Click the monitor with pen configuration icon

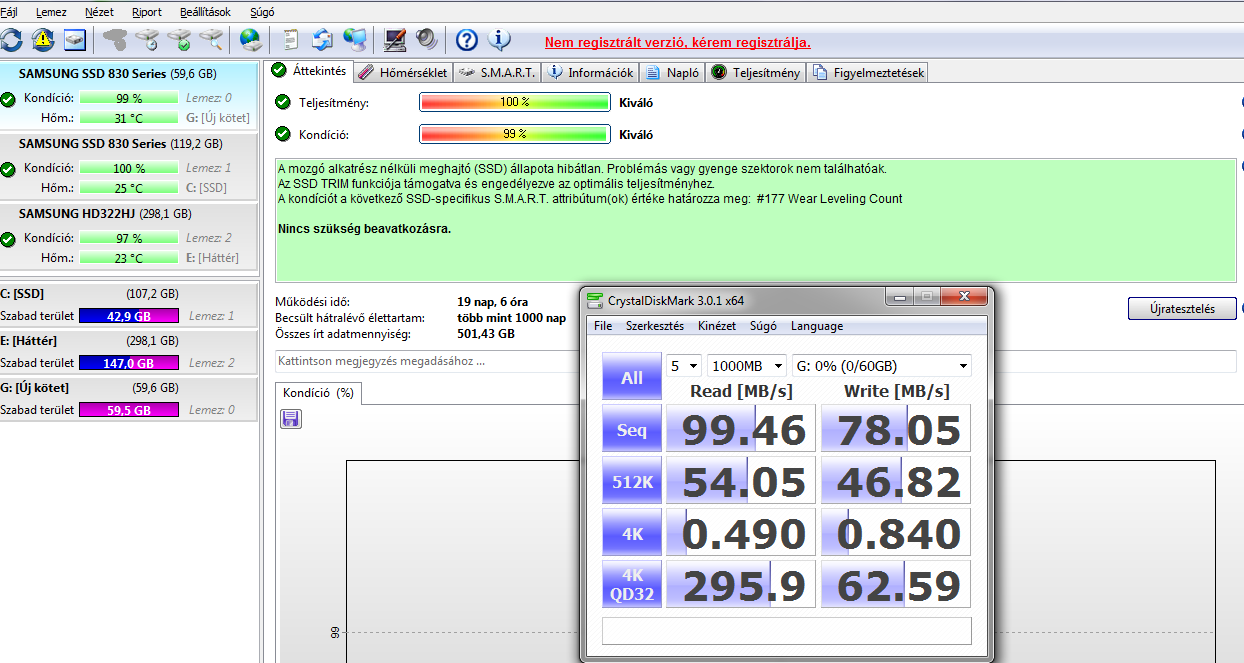click(395, 40)
